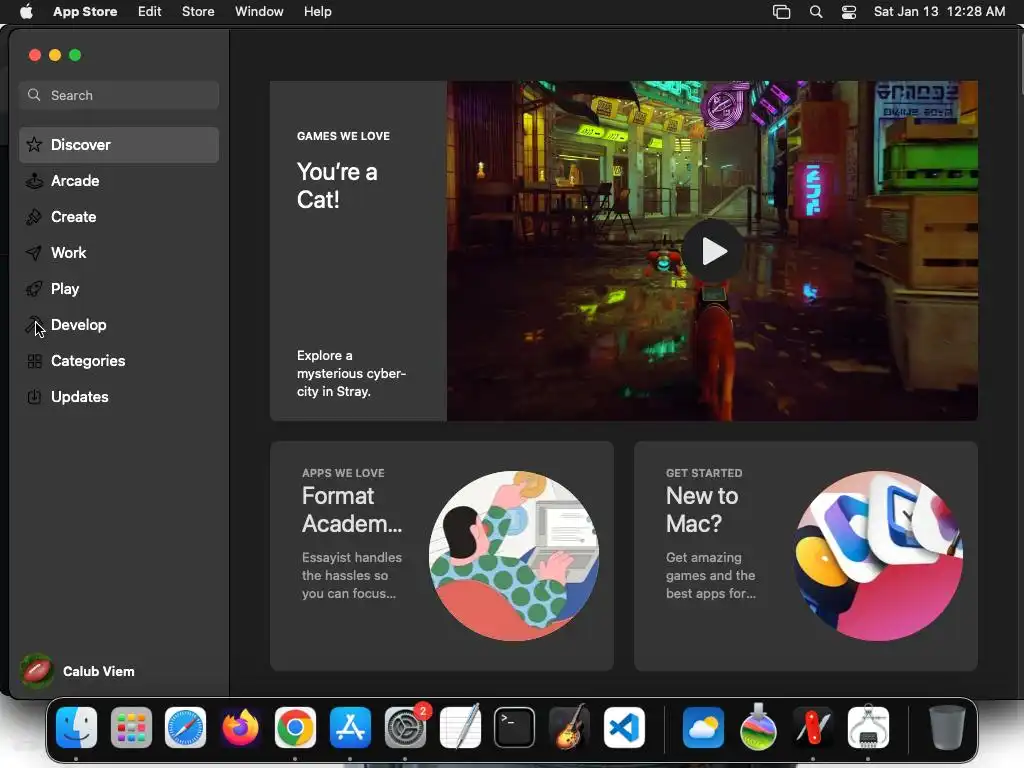Open the App Store menu
The image size is (1024, 768).
(85, 12)
